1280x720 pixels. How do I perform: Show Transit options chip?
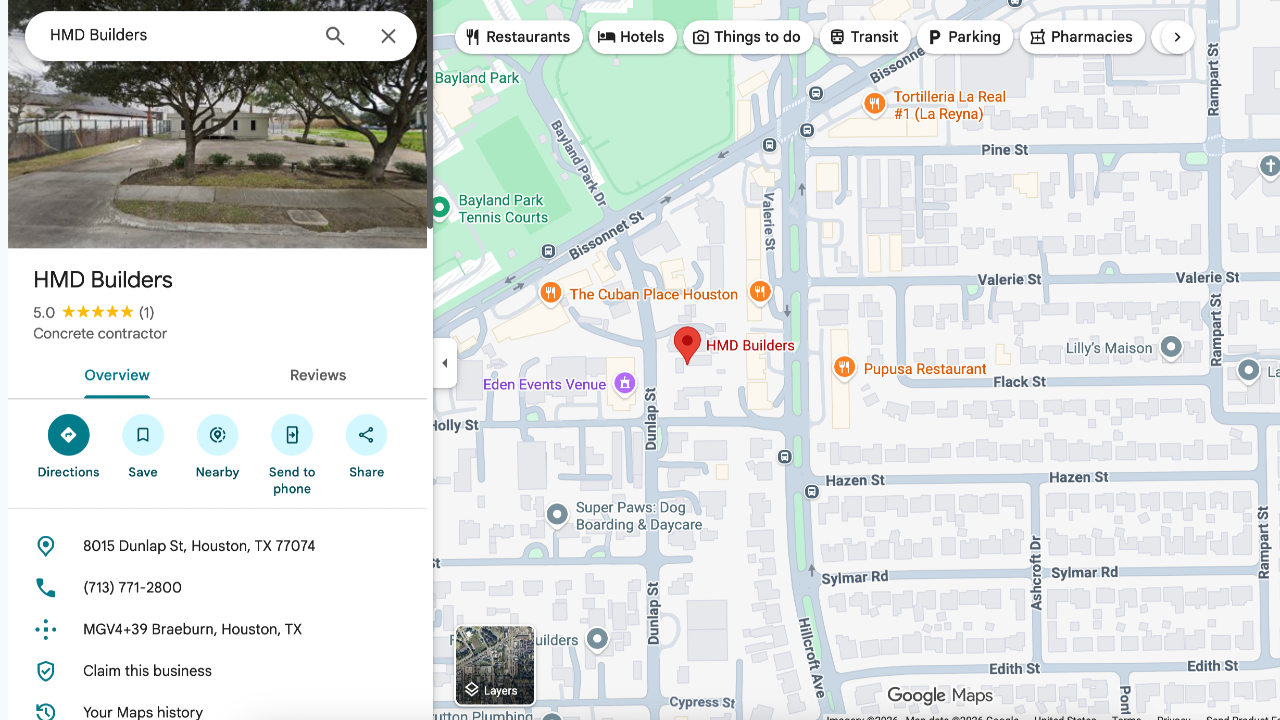click(x=864, y=37)
